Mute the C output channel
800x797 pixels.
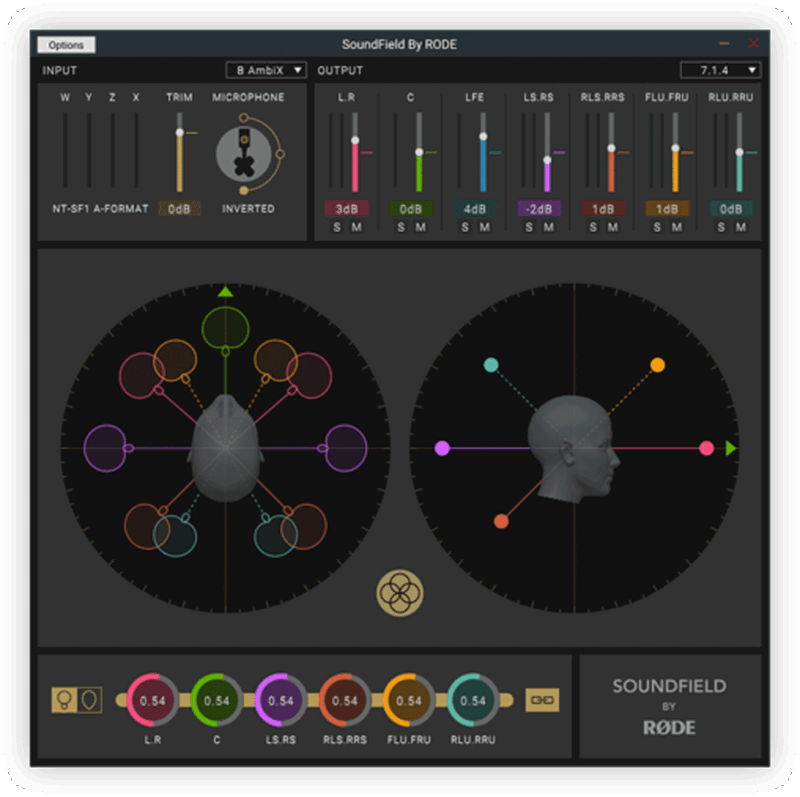pos(420,227)
